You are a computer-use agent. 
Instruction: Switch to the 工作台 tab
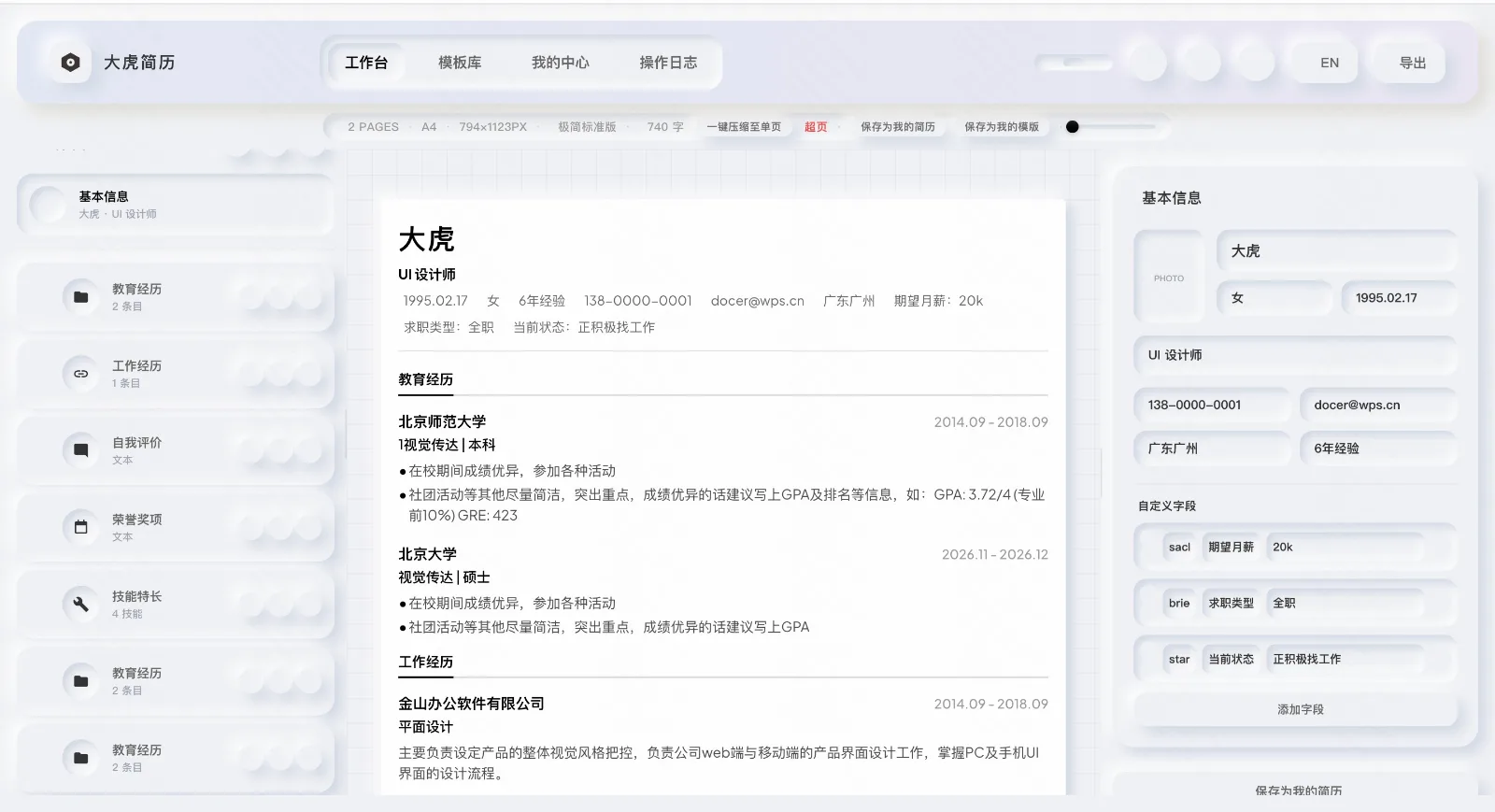(366, 63)
